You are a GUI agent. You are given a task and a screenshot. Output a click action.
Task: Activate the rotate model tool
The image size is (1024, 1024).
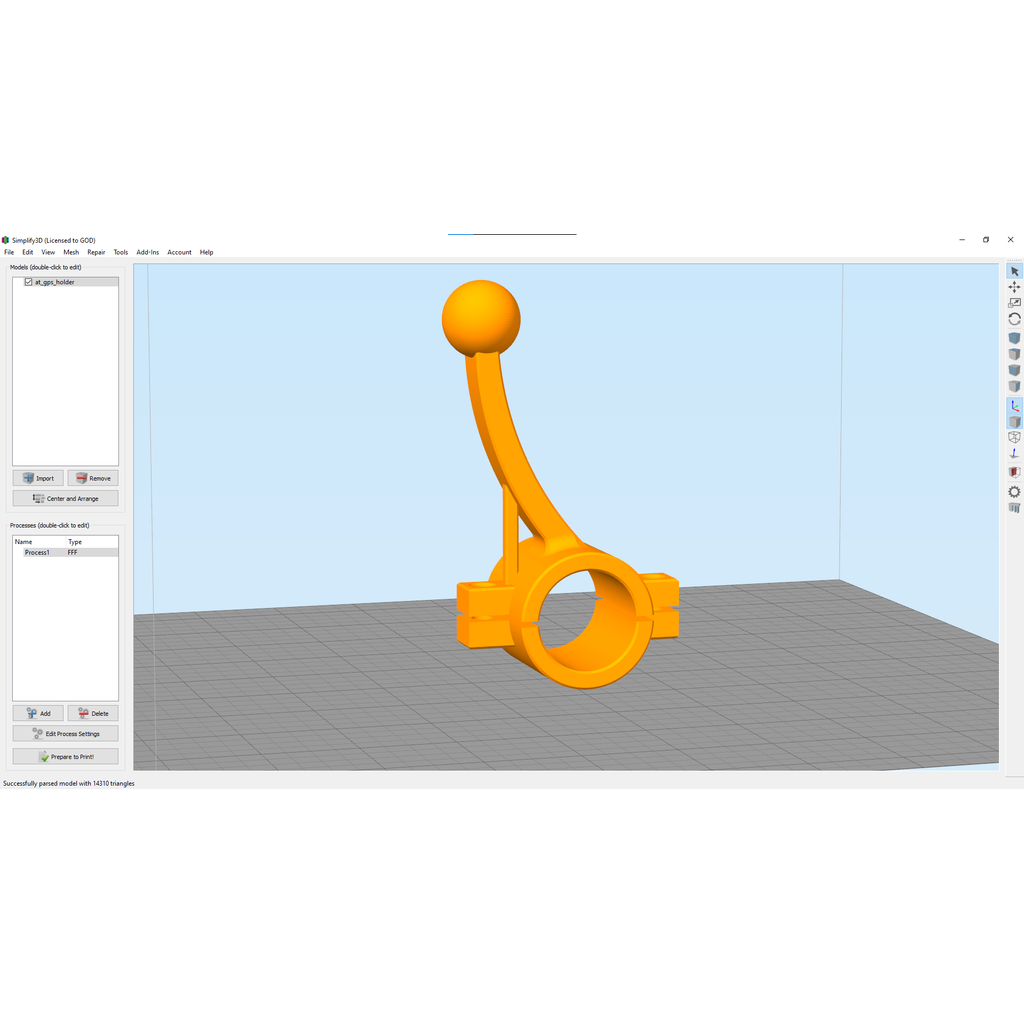1014,319
